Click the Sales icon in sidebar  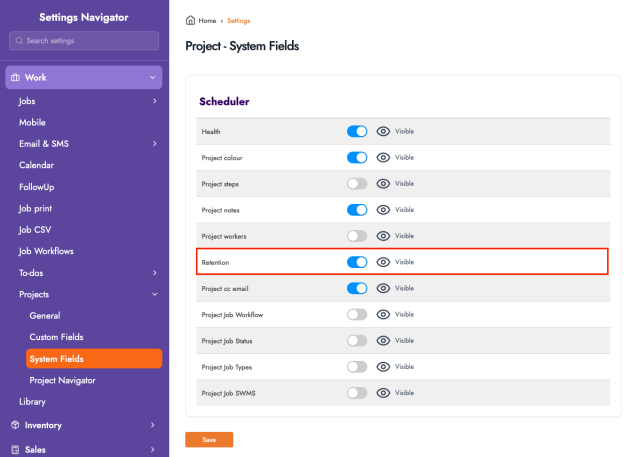coord(15,450)
